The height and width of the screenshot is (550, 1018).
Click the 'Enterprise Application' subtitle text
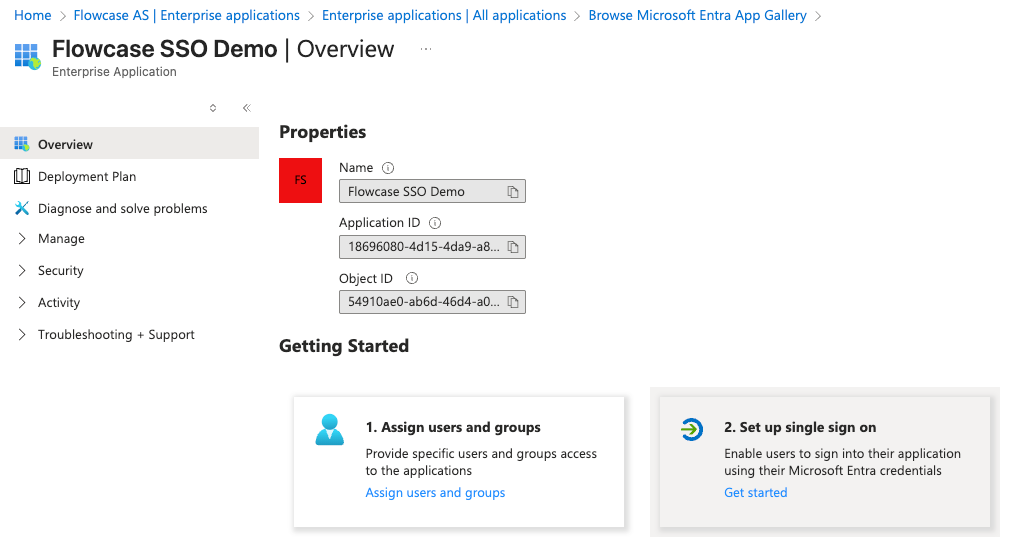tap(114, 71)
